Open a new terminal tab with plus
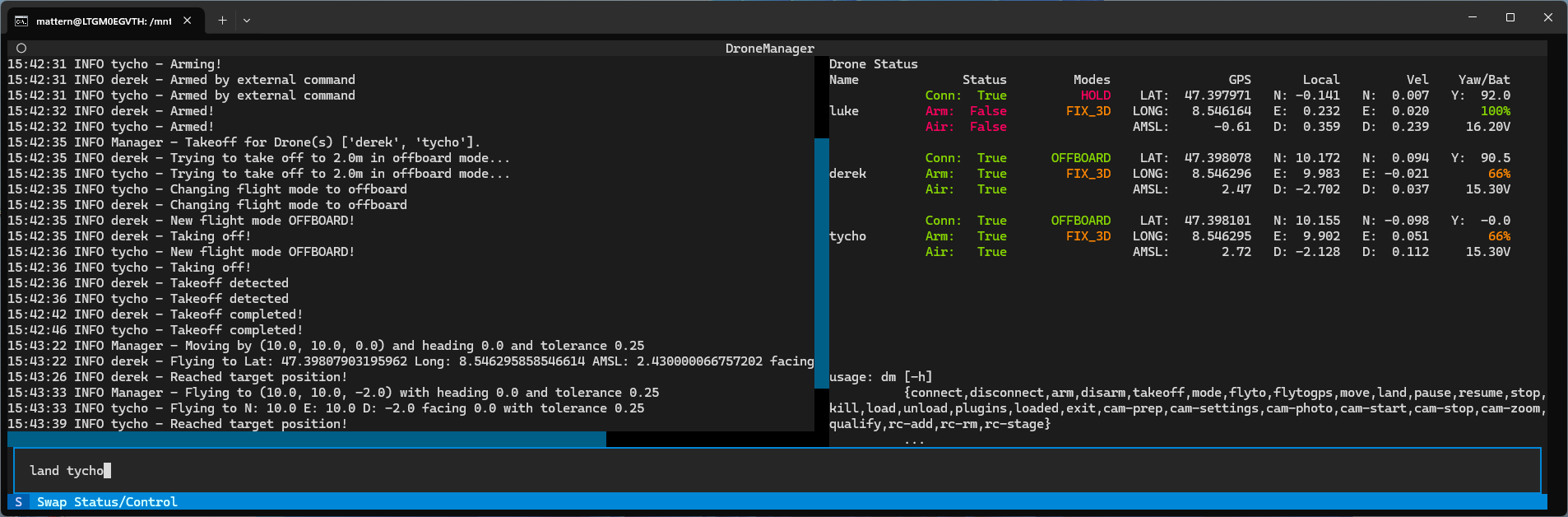The width and height of the screenshot is (1568, 517). pyautogui.click(x=222, y=21)
